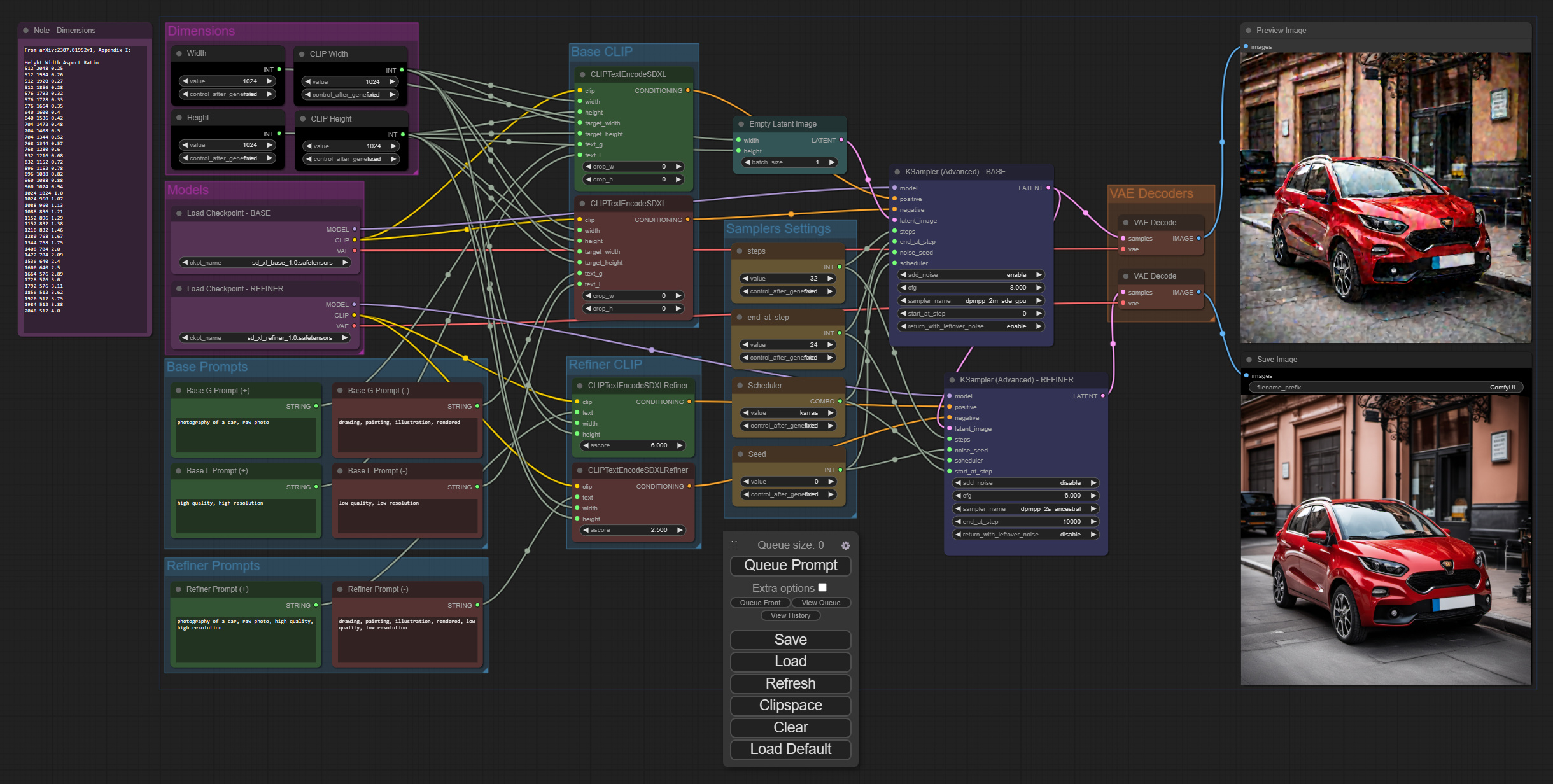Collapse KSampler (Advanced) - REFINER node dot
The height and width of the screenshot is (784, 1553).
click(952, 380)
